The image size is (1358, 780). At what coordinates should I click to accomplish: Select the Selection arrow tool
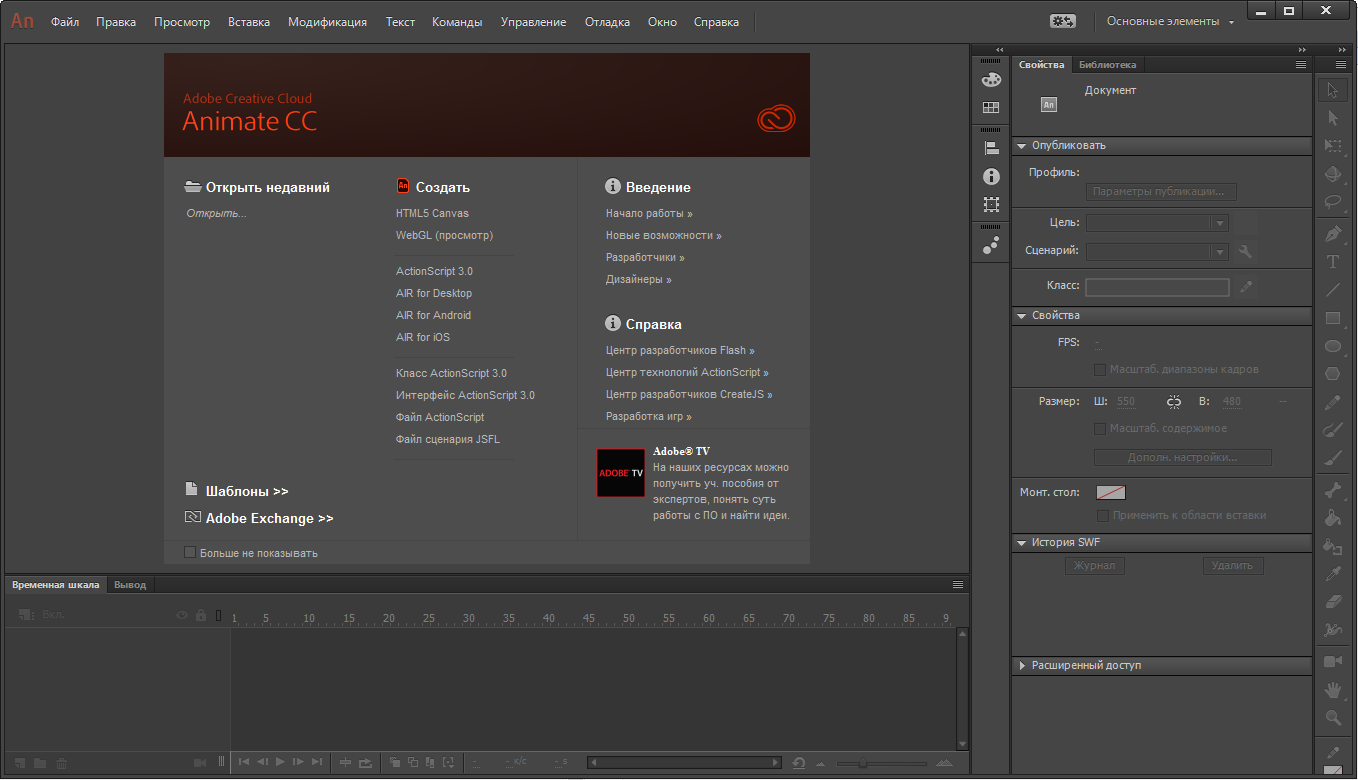pos(1333,90)
